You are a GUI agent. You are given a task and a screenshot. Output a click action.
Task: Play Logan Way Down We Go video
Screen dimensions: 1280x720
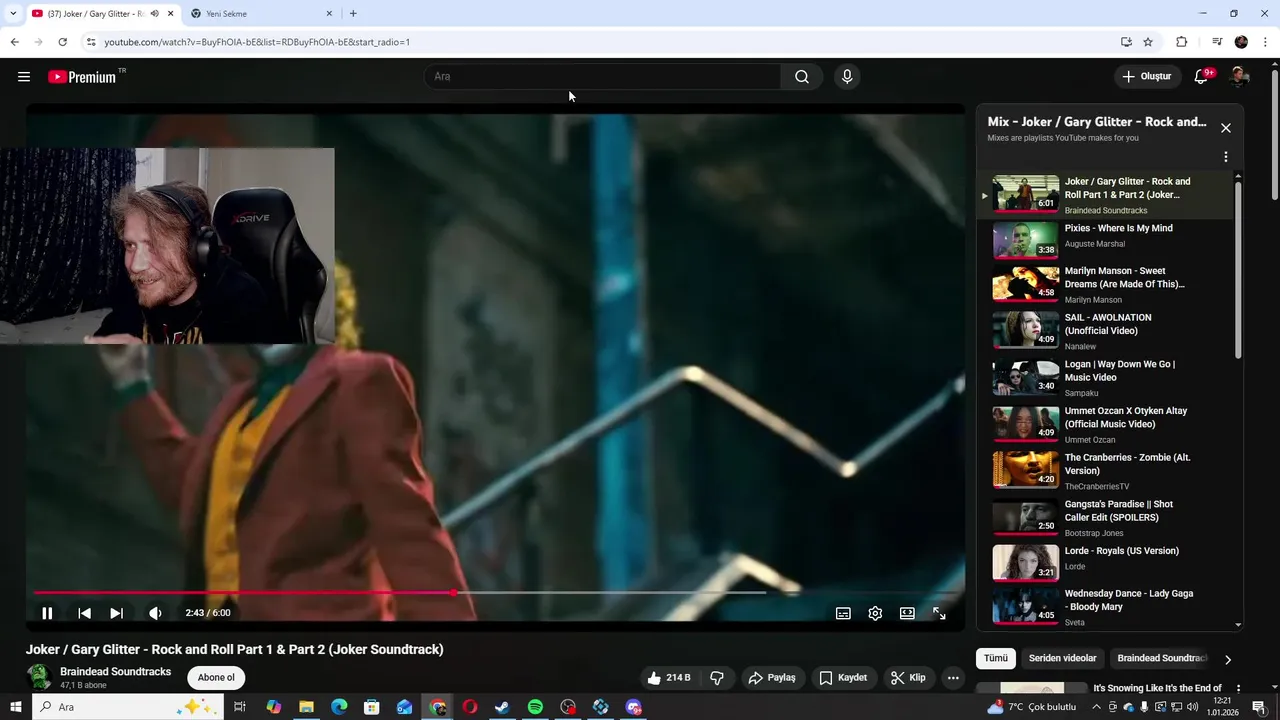click(x=1105, y=378)
